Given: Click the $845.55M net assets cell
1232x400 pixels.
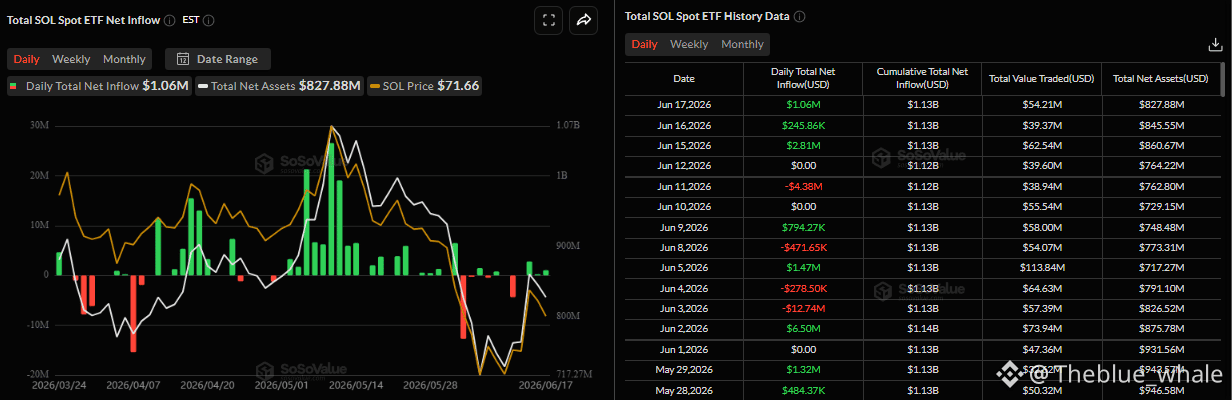Looking at the screenshot, I should coord(1161,125).
